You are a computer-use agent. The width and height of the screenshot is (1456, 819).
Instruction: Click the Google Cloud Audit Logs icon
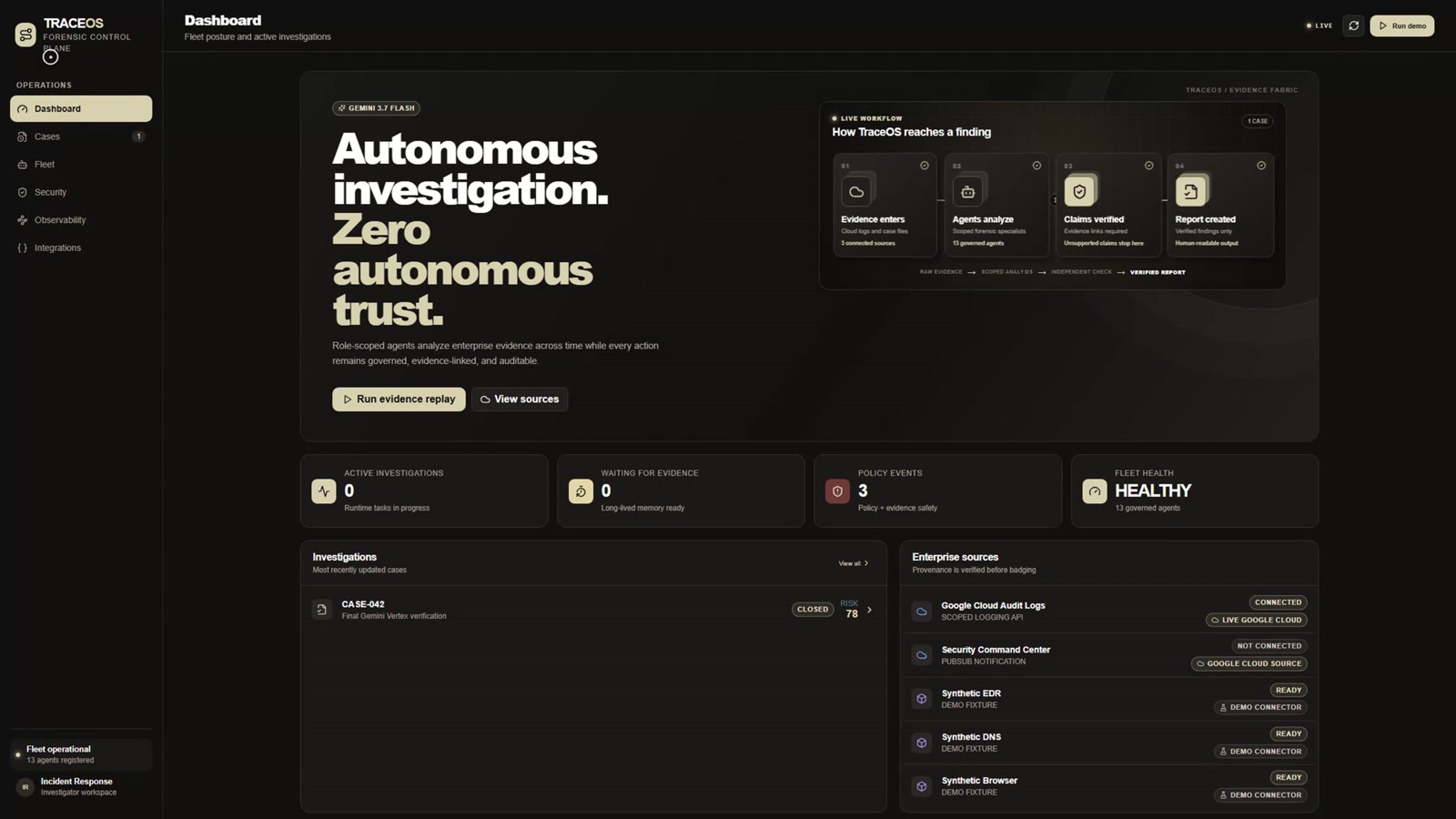[922, 612]
